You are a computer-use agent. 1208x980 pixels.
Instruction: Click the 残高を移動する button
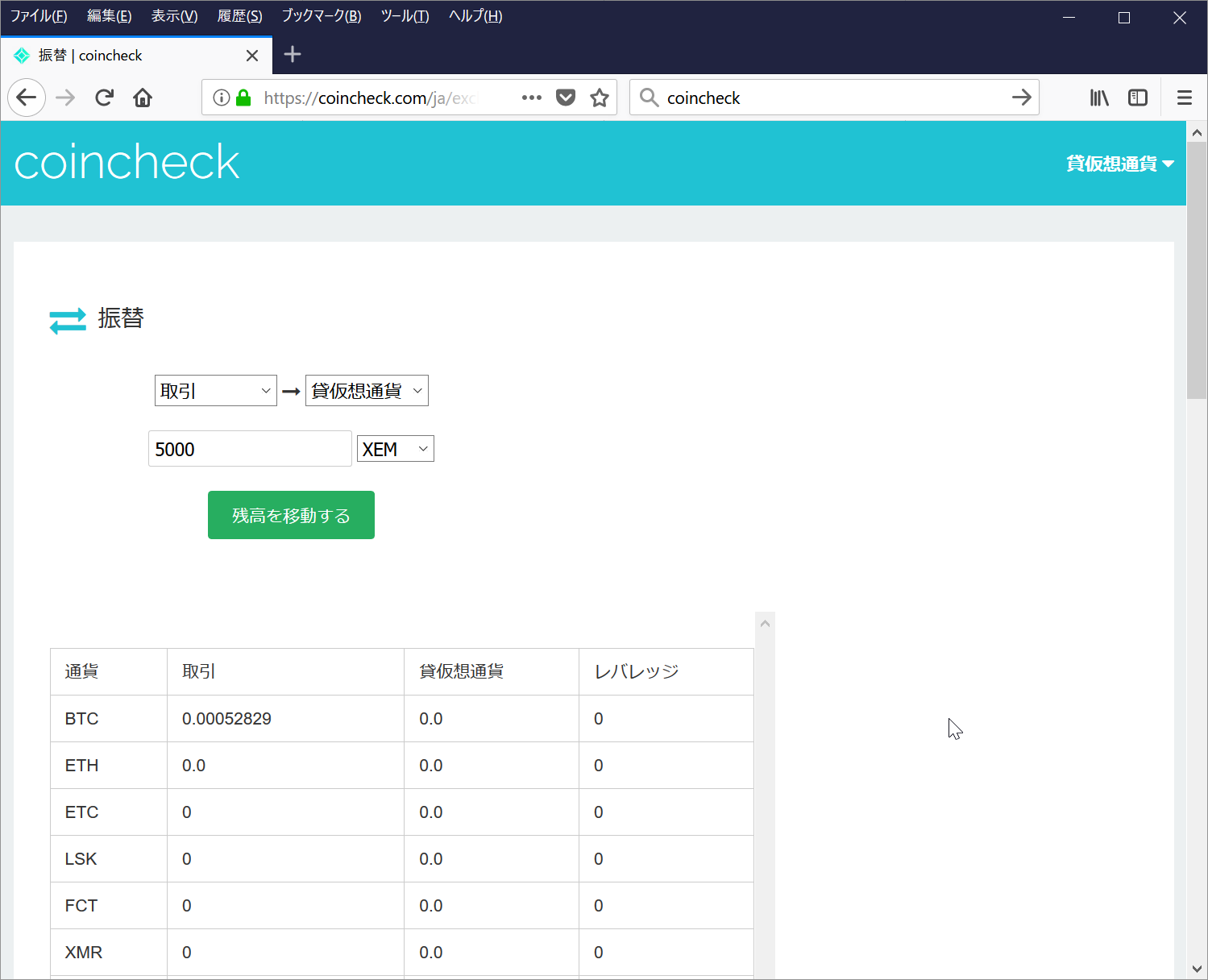pyautogui.click(x=291, y=515)
